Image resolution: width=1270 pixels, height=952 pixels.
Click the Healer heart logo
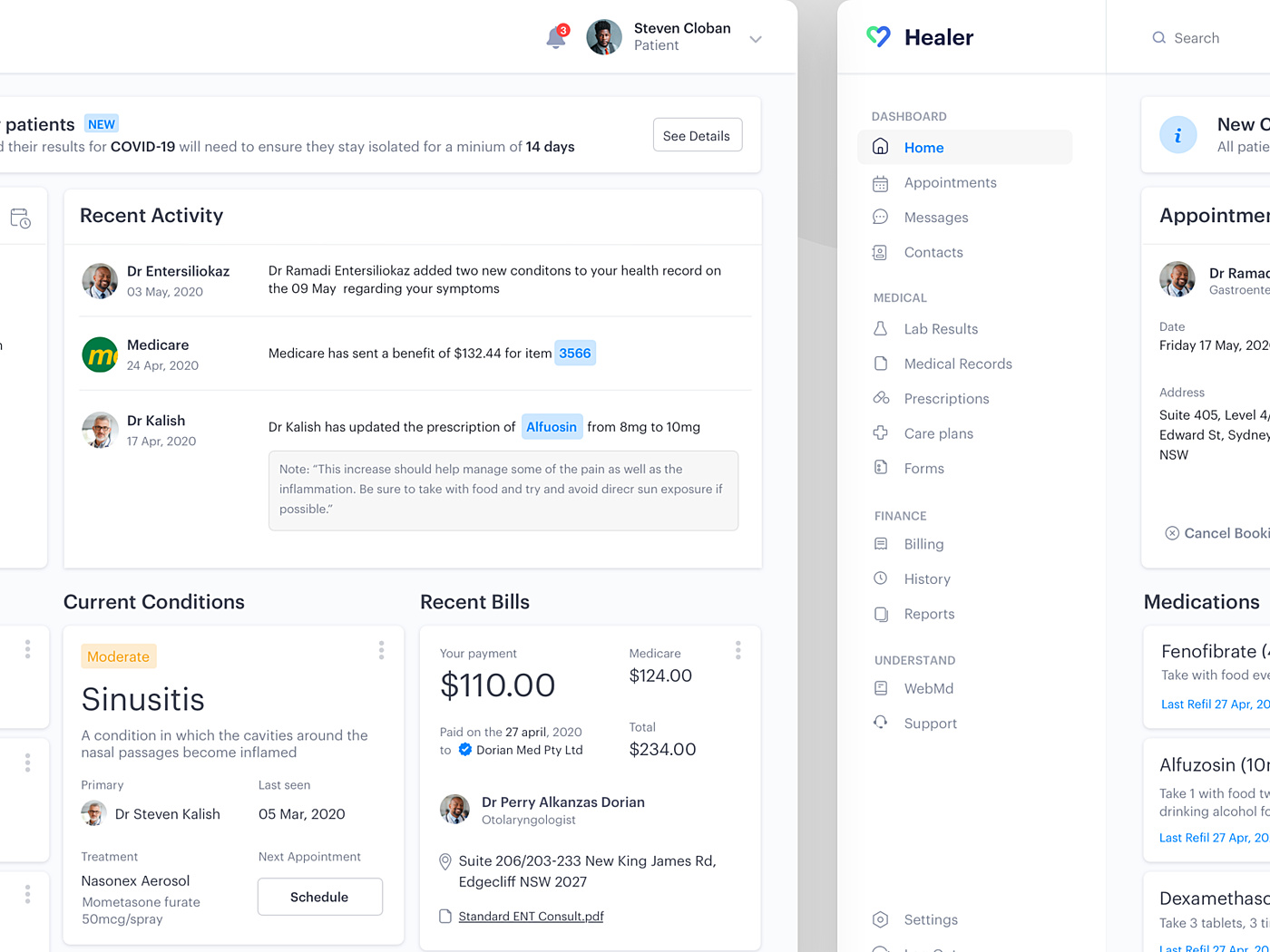pyautogui.click(x=878, y=36)
